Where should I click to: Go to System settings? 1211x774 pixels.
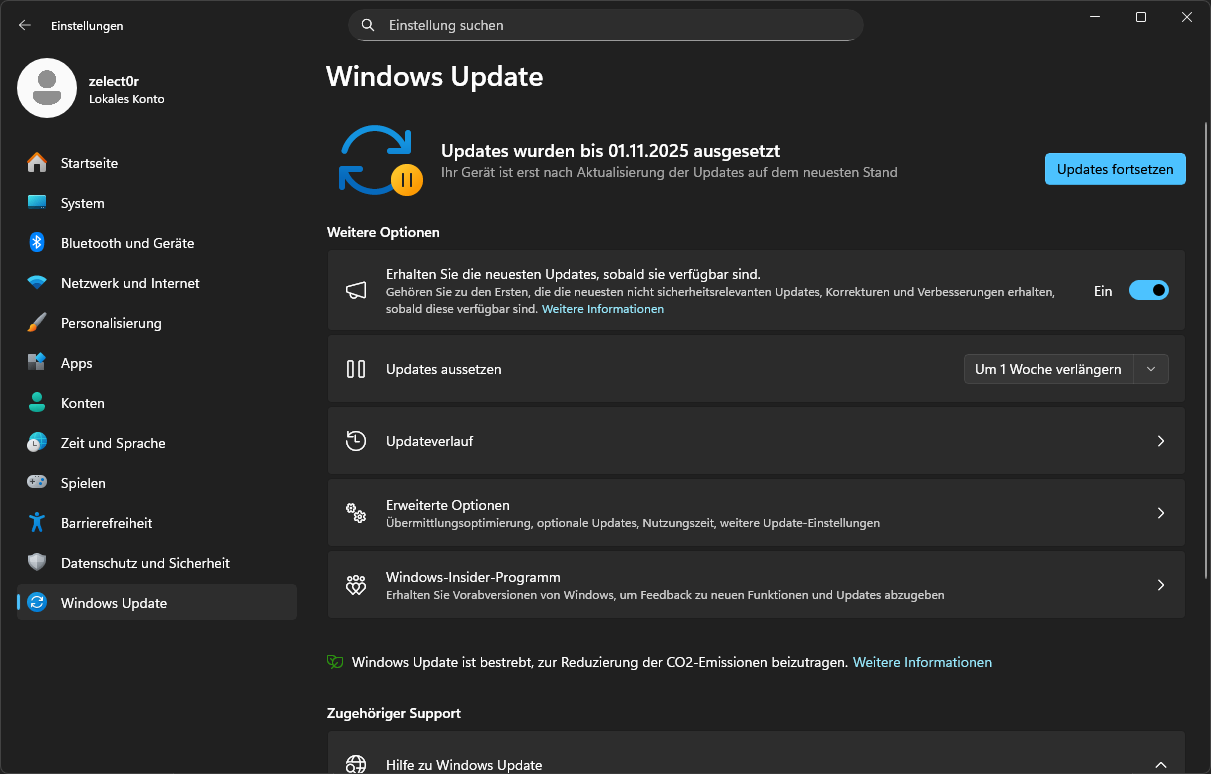coord(157,203)
